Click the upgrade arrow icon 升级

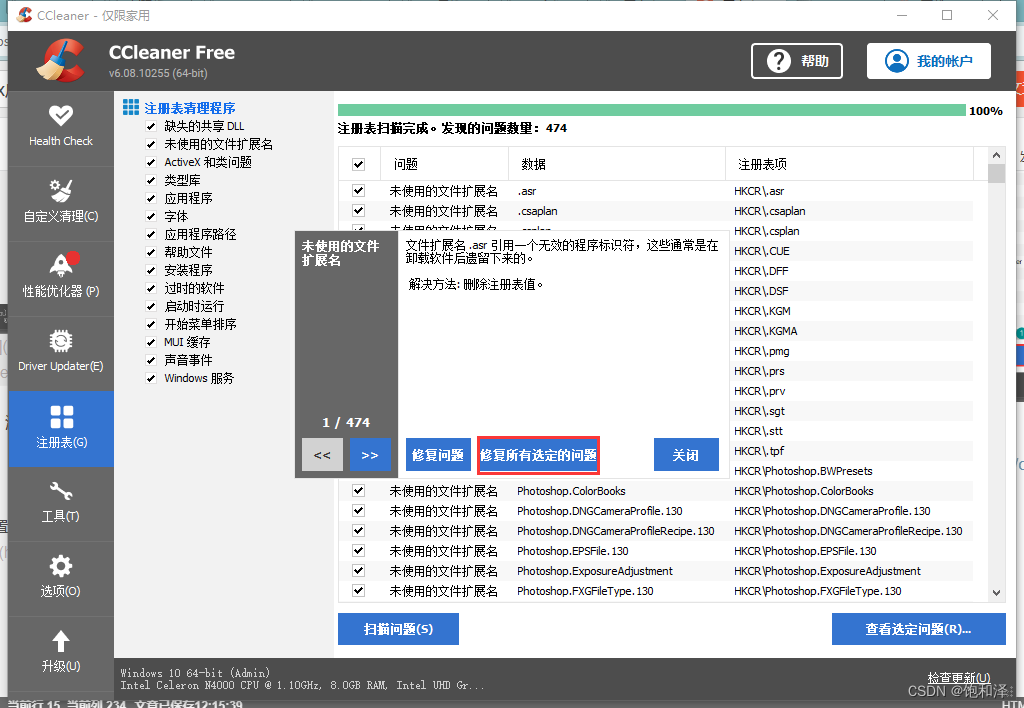point(61,641)
